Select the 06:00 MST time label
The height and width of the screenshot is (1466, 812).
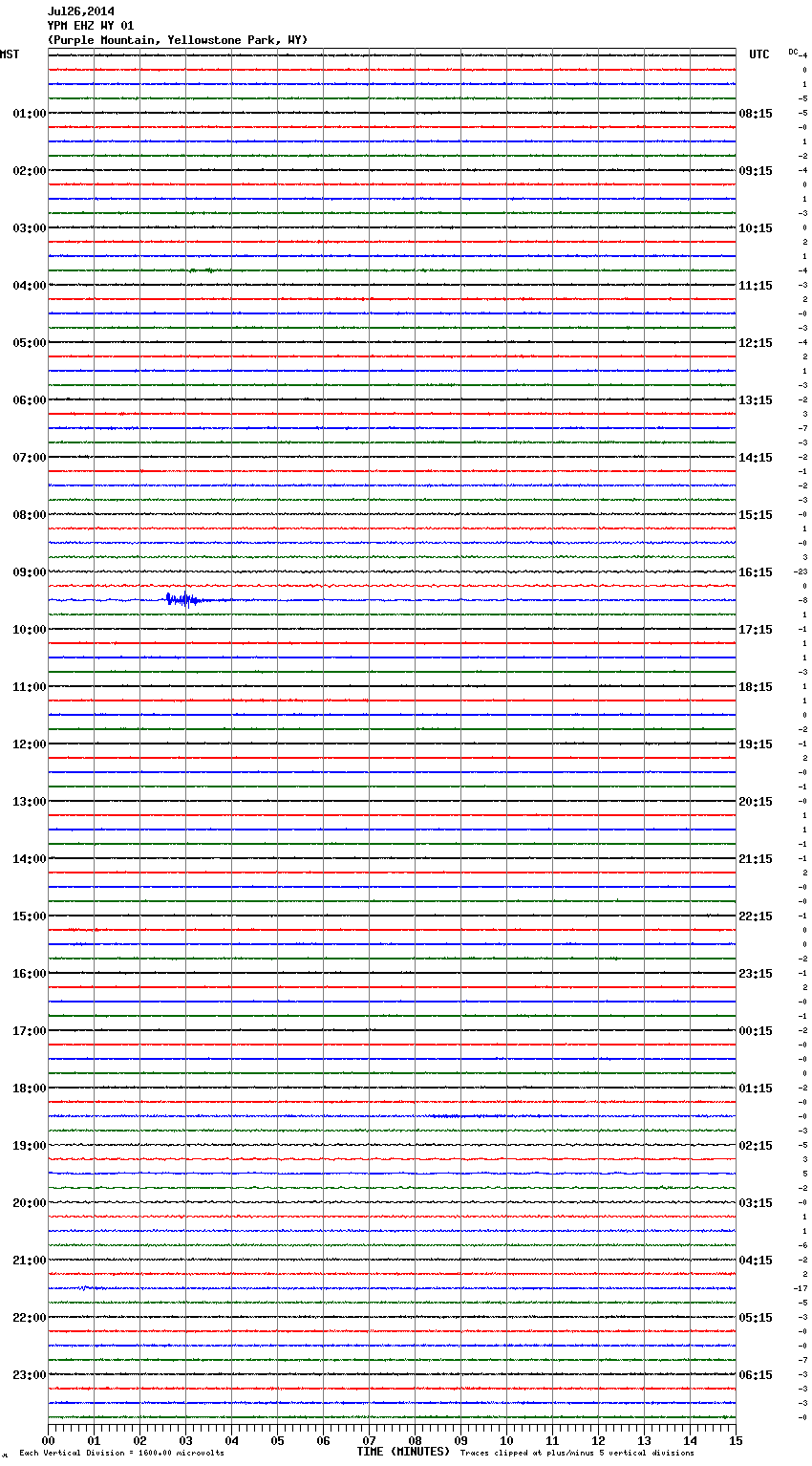point(29,400)
